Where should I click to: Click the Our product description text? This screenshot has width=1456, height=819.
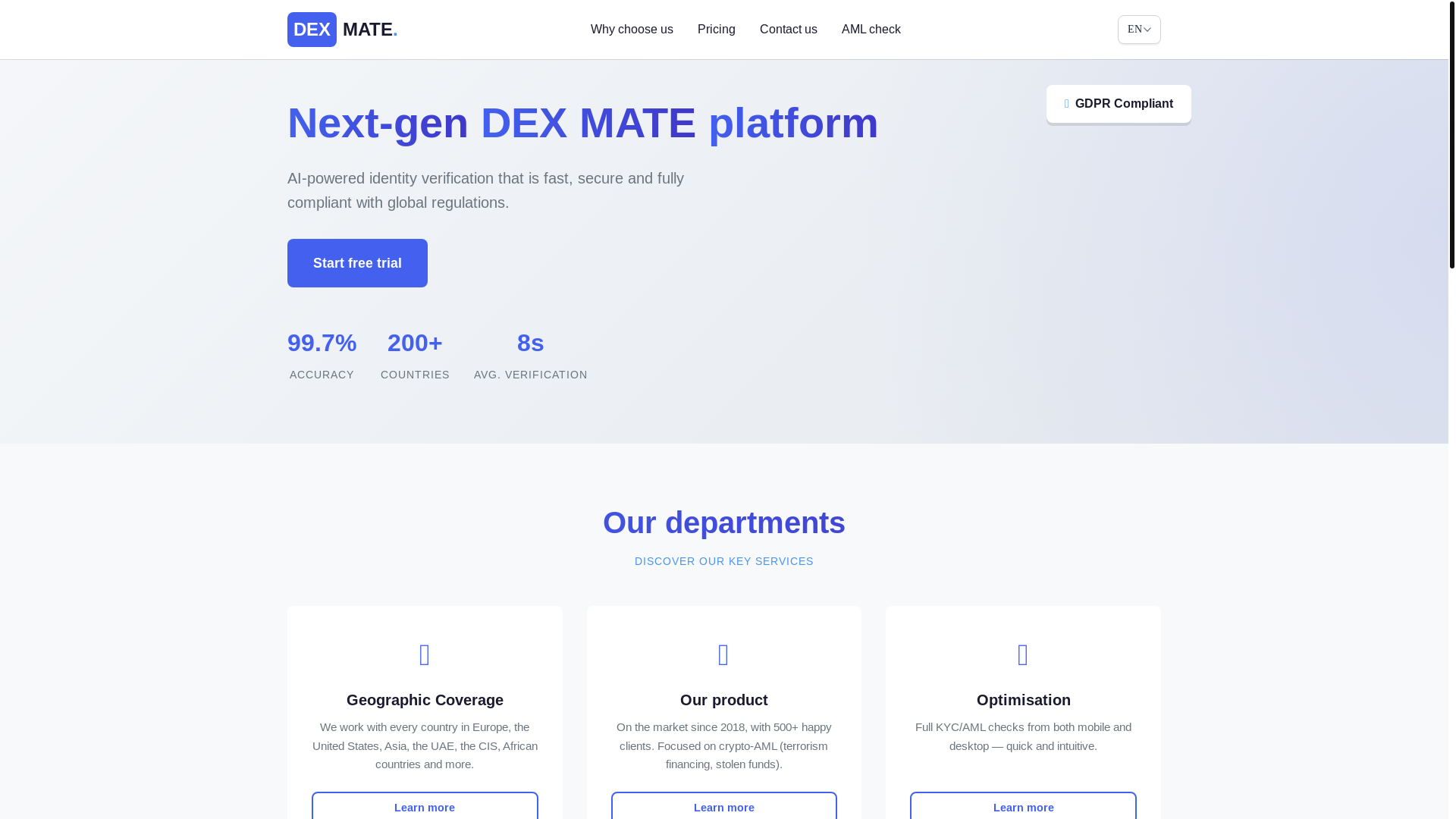click(724, 745)
